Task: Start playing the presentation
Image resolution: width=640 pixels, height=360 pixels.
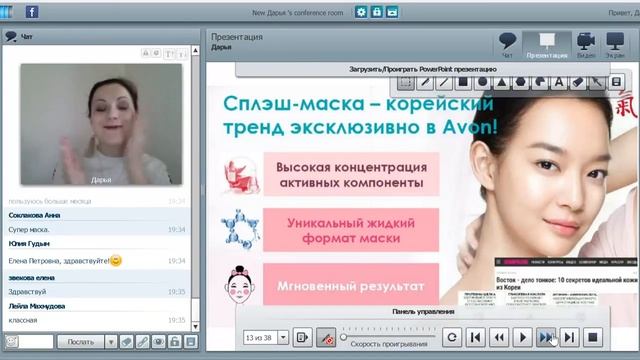Action: tap(522, 338)
